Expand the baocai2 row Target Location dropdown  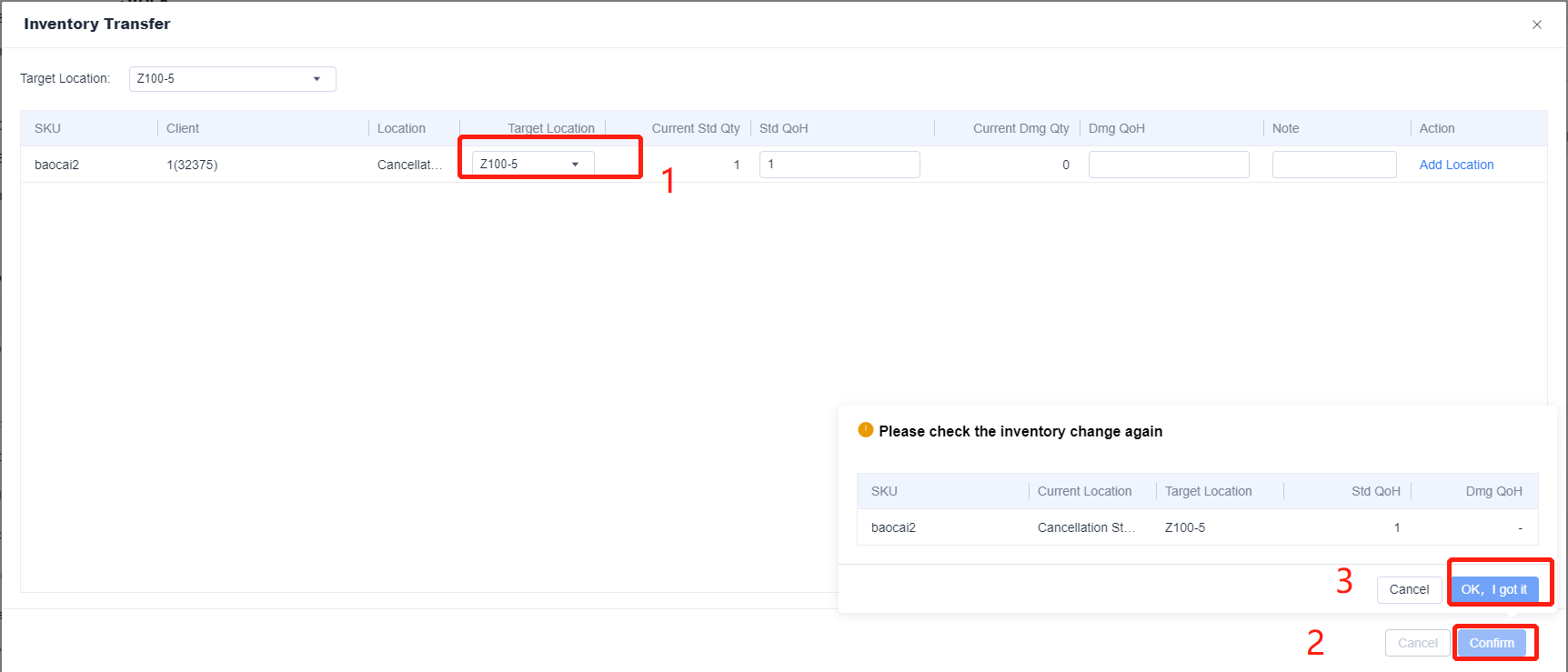(x=532, y=164)
